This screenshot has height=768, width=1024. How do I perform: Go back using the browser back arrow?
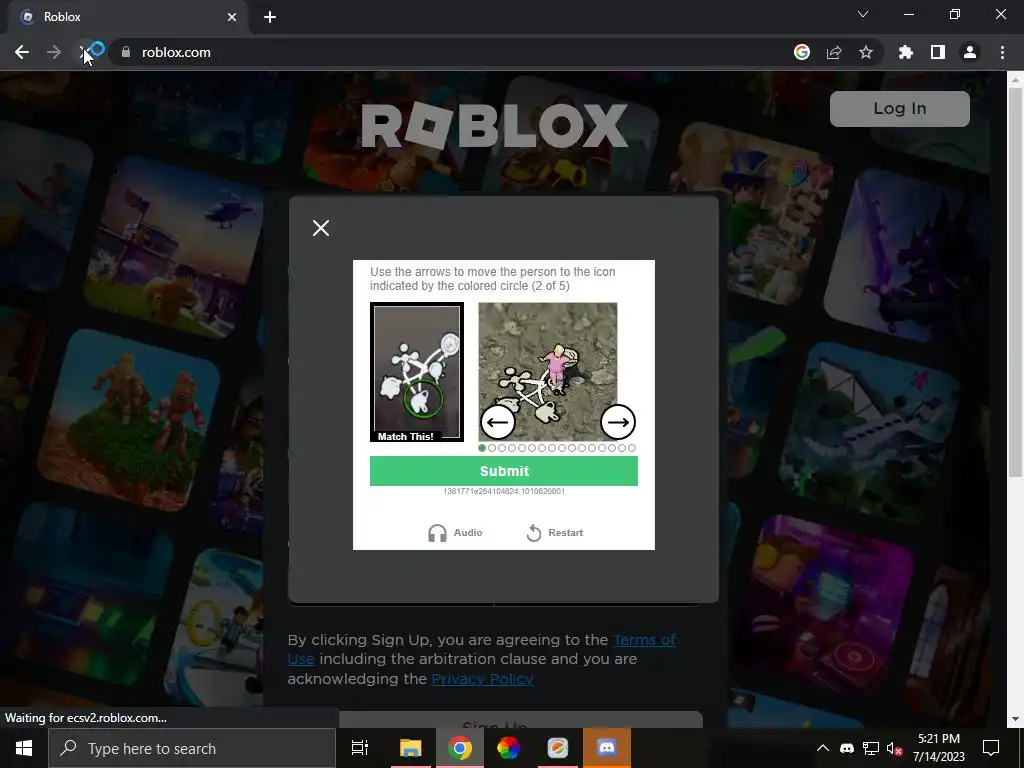point(22,52)
